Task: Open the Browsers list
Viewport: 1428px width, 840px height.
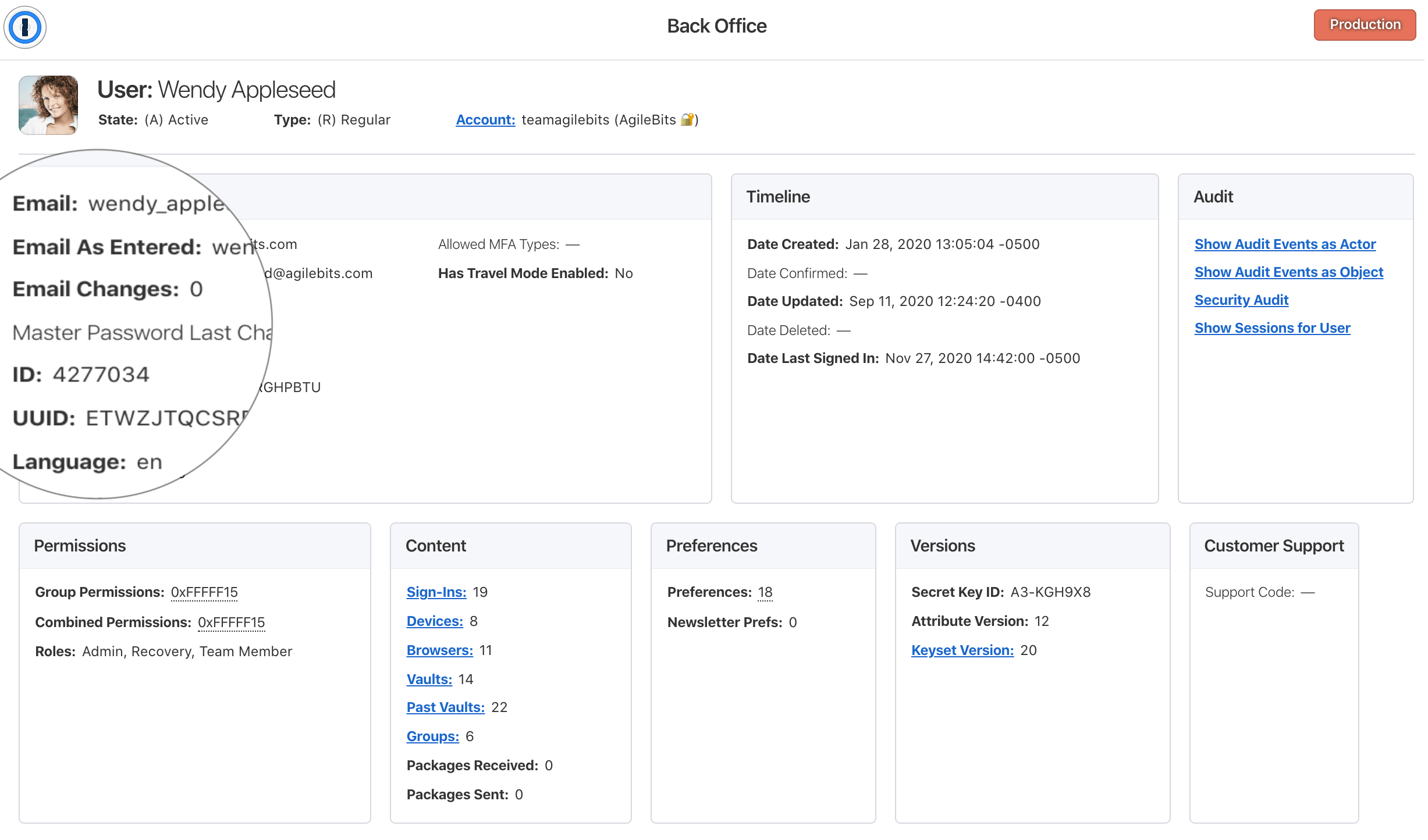Action: pyautogui.click(x=439, y=650)
